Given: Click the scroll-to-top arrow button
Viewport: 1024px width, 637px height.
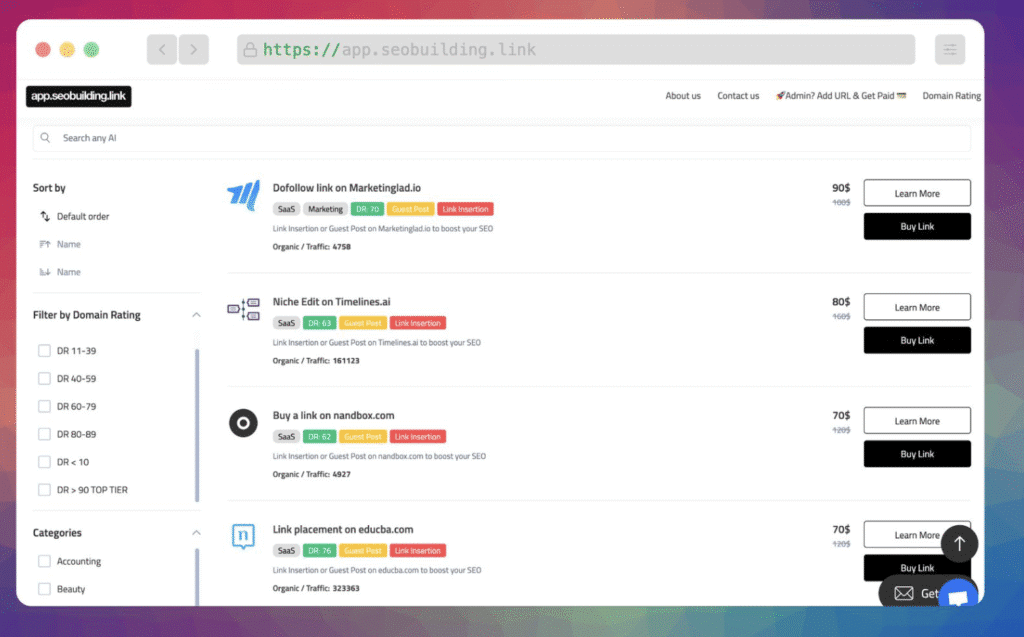Looking at the screenshot, I should click(x=959, y=543).
